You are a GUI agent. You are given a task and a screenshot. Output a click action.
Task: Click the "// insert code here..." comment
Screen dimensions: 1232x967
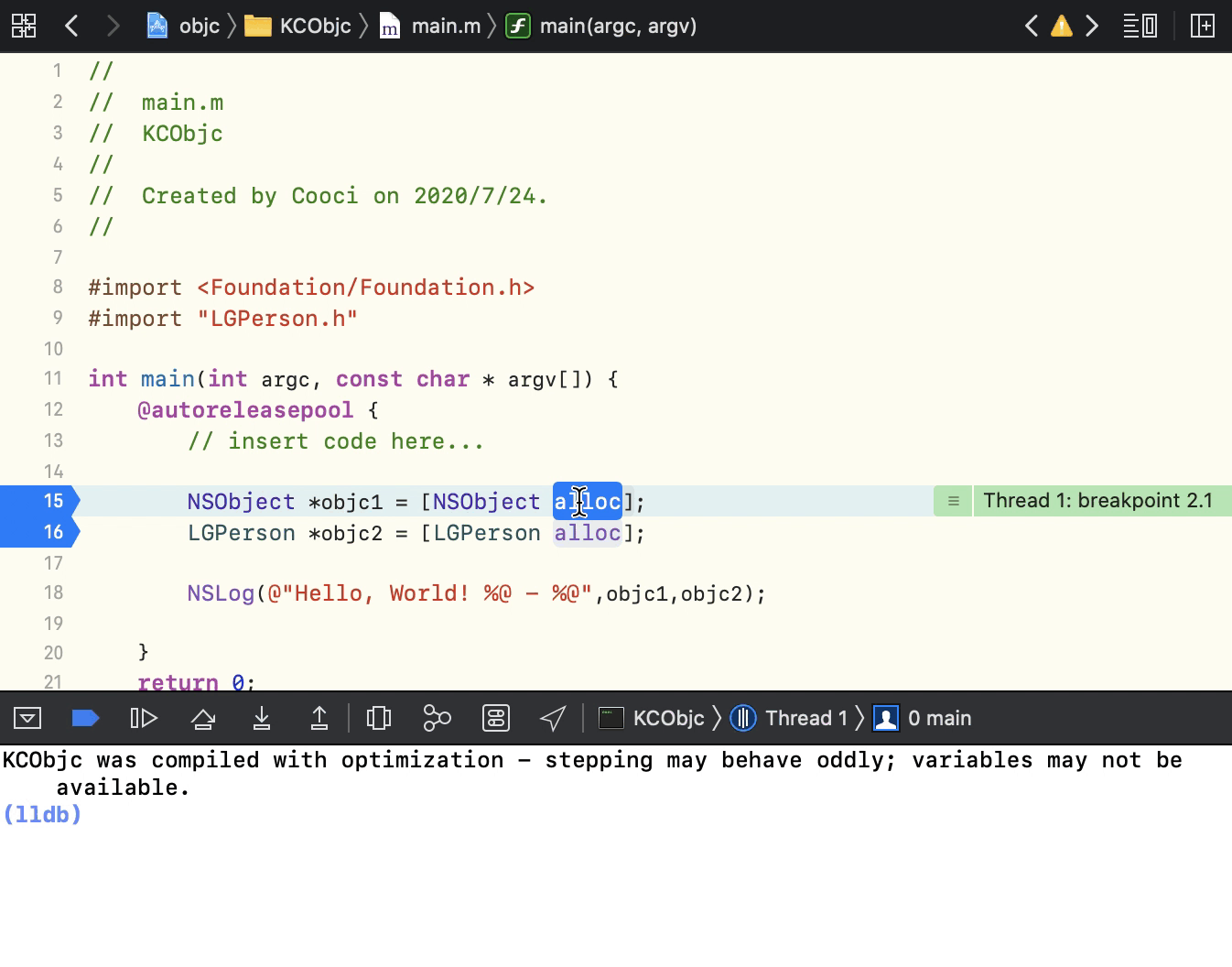[x=336, y=441]
